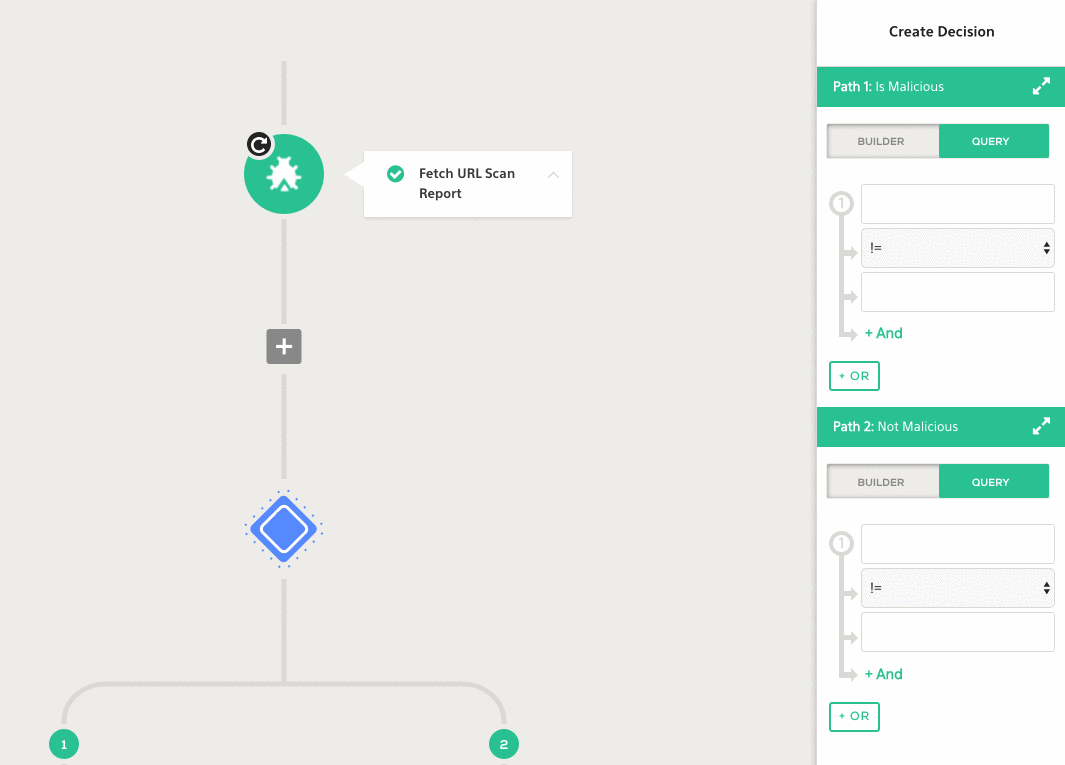Click the black refresh badge on action node
Image resolution: width=1065 pixels, height=765 pixels.
259,144
